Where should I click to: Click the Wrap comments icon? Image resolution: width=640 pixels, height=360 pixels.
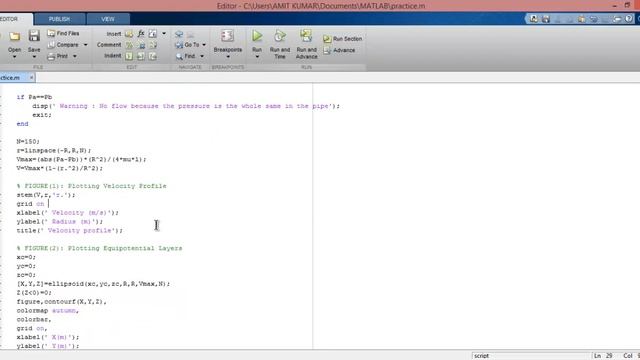click(x=153, y=45)
